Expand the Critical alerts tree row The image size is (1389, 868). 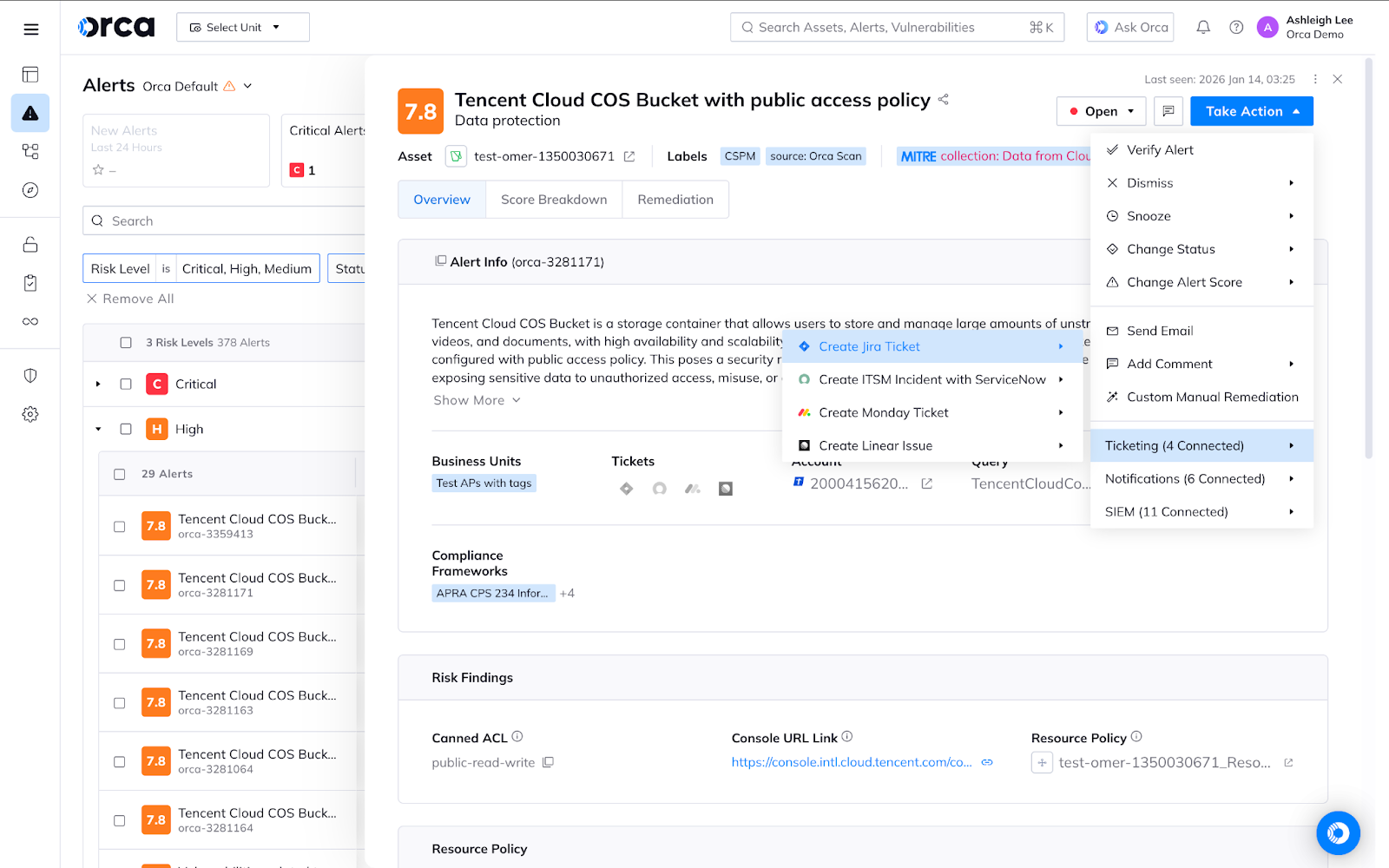(98, 384)
